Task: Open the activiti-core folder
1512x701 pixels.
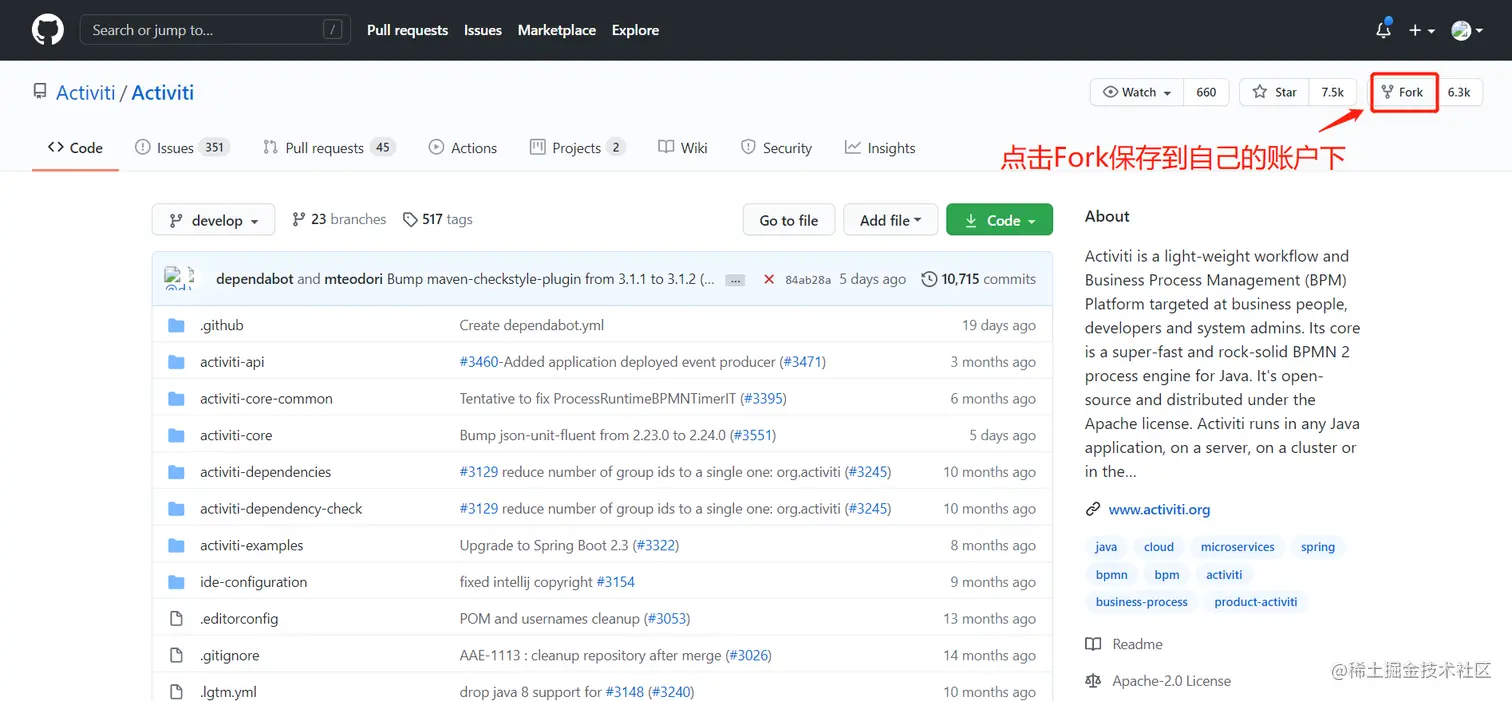Action: pos(236,435)
